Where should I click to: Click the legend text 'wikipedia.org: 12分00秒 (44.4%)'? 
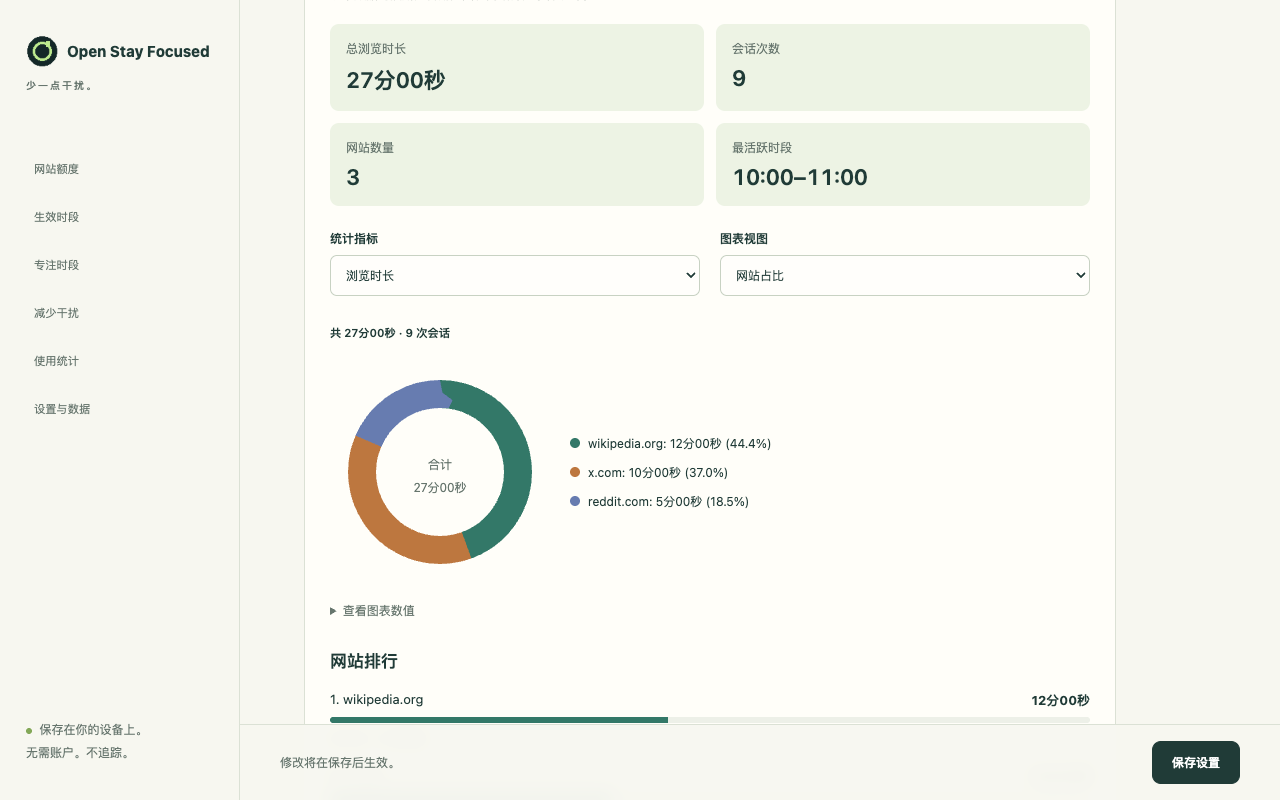tap(679, 444)
